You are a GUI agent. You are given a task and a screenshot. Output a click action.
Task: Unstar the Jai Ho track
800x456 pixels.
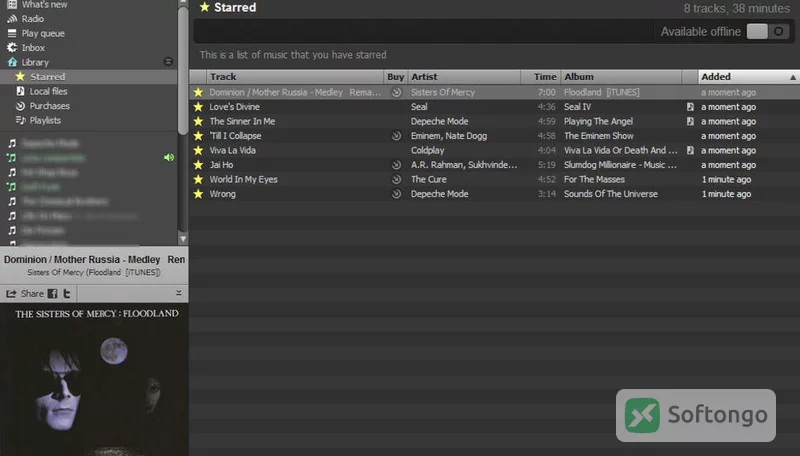198,165
